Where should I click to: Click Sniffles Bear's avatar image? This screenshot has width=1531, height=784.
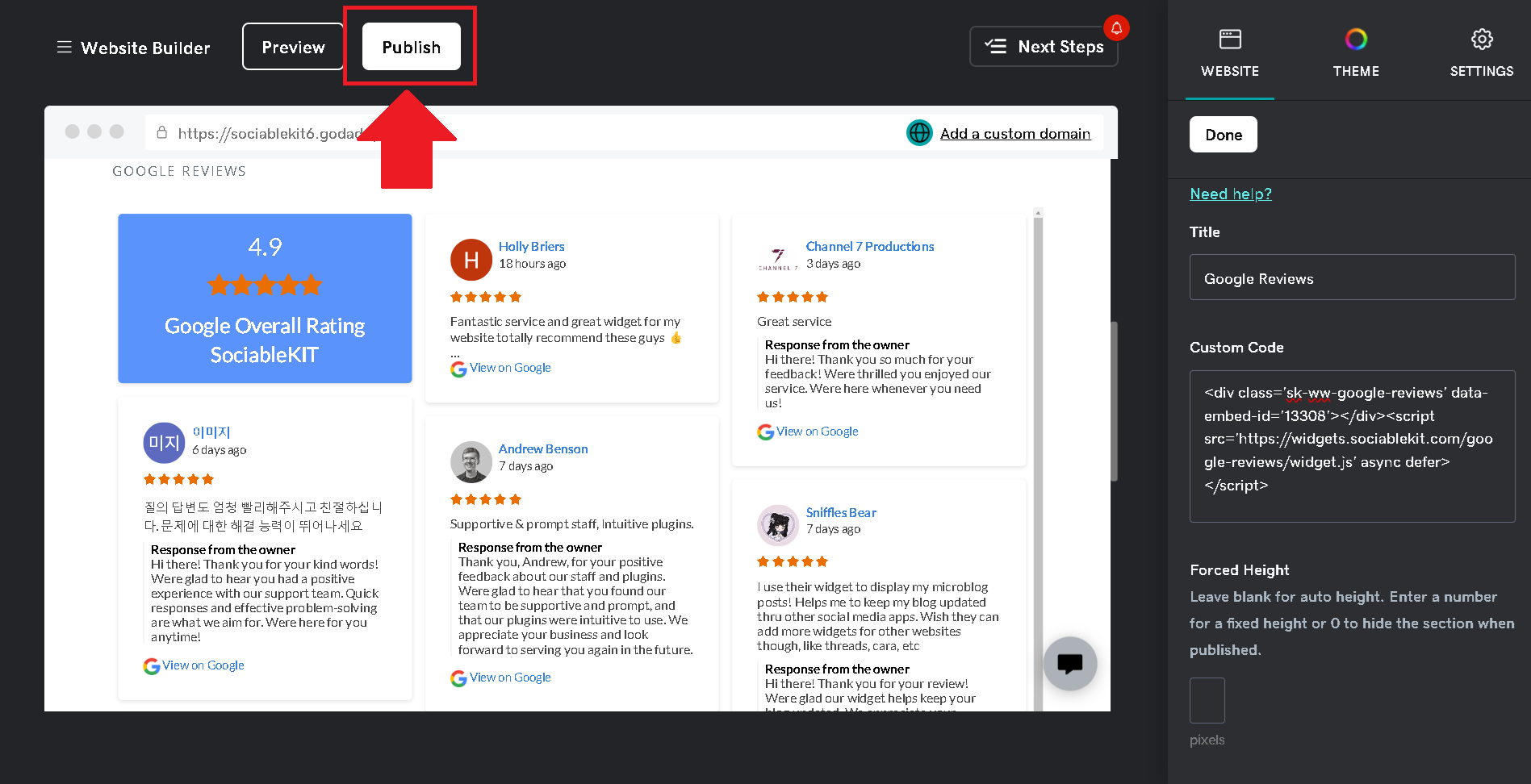tap(778, 525)
